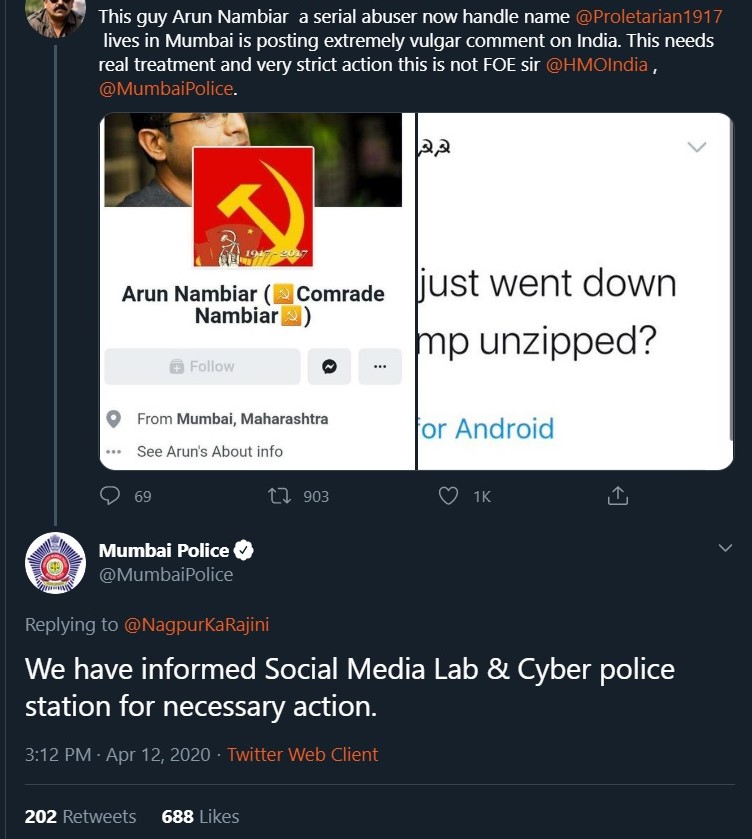Like the tweet with the heart icon
This screenshot has width=752, height=839.
449,496
